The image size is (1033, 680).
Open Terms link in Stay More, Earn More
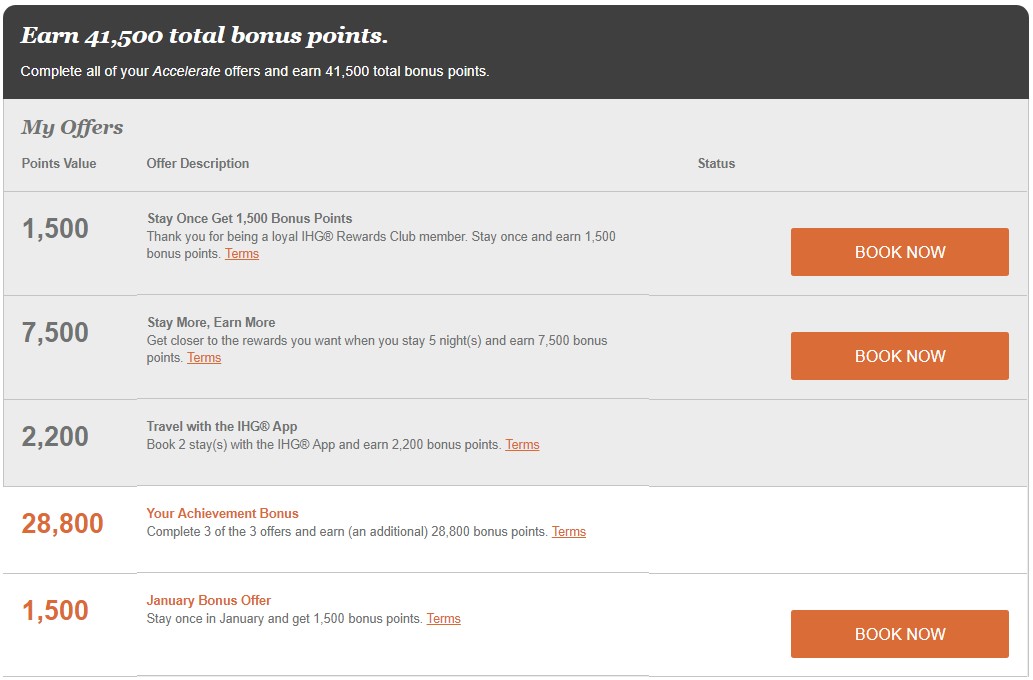click(204, 358)
